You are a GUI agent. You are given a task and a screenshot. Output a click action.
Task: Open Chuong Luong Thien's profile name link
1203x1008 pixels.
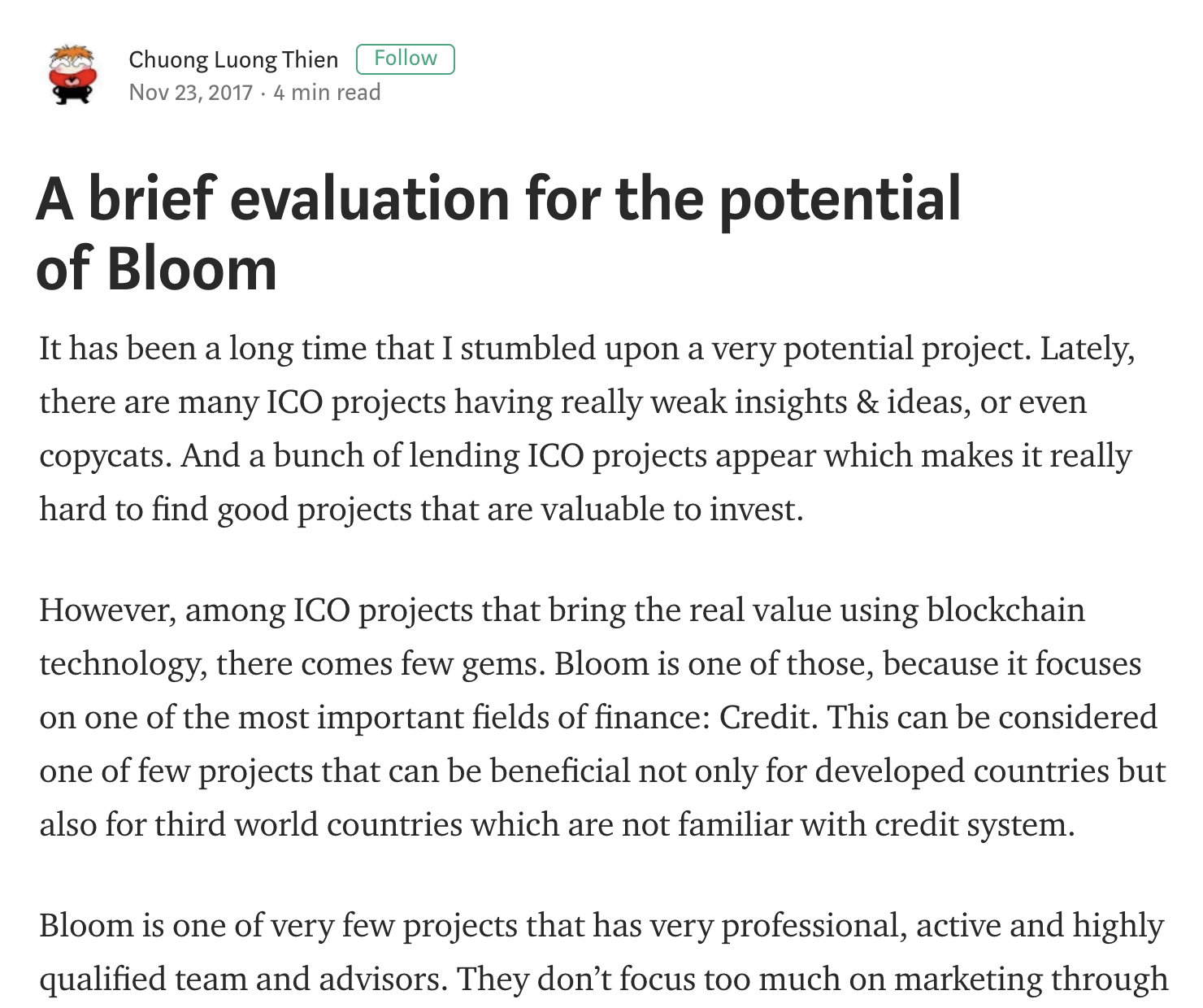point(233,59)
